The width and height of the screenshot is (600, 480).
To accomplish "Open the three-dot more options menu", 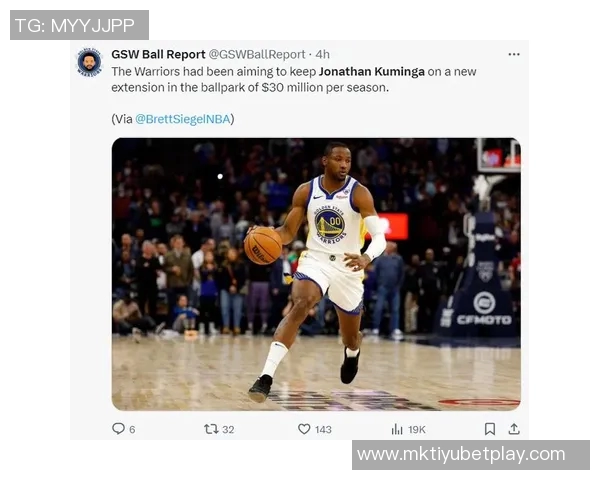I will 514,54.
